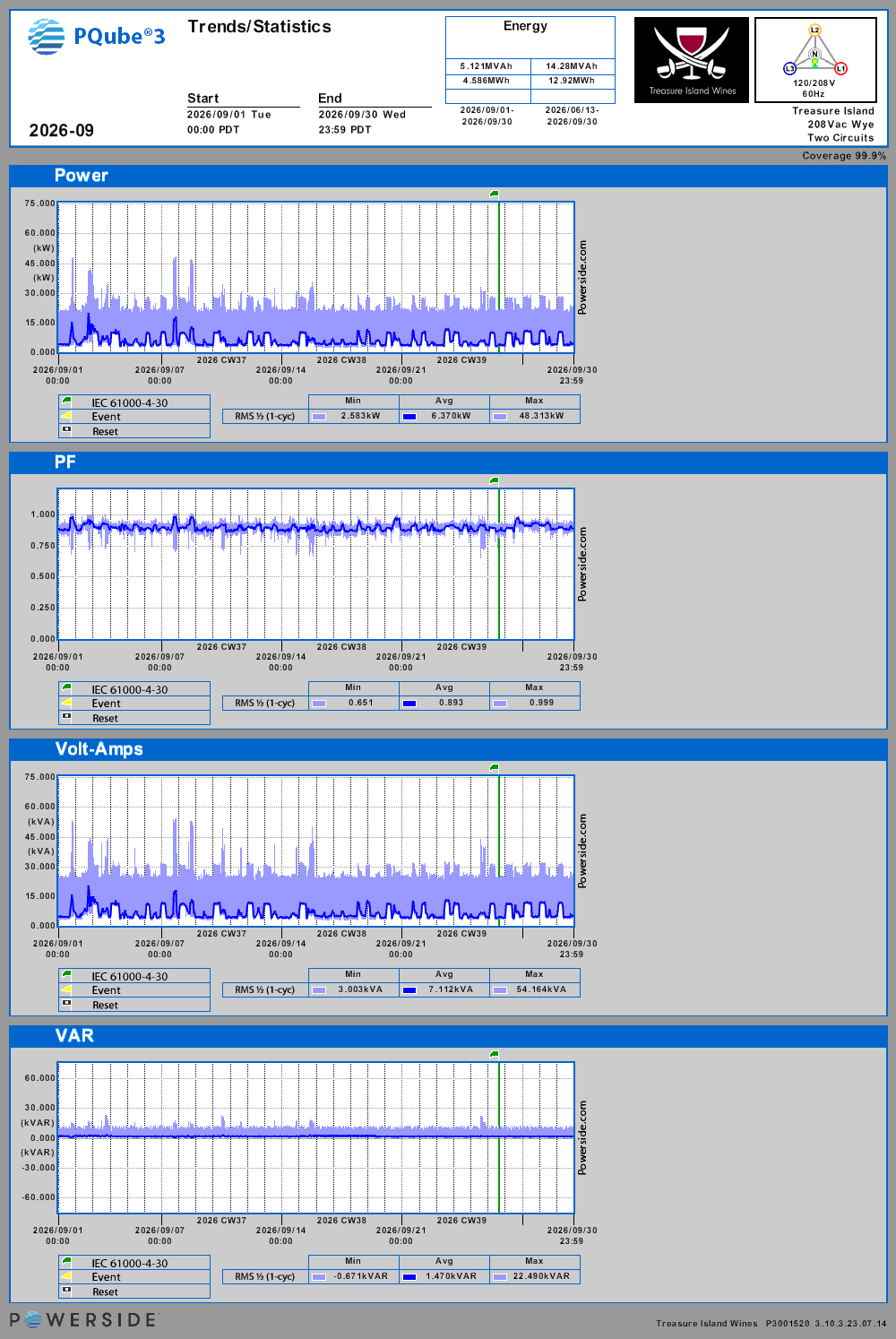Image resolution: width=896 pixels, height=1339 pixels.
Task: Click the "VAR" section header
Action: click(74, 1036)
